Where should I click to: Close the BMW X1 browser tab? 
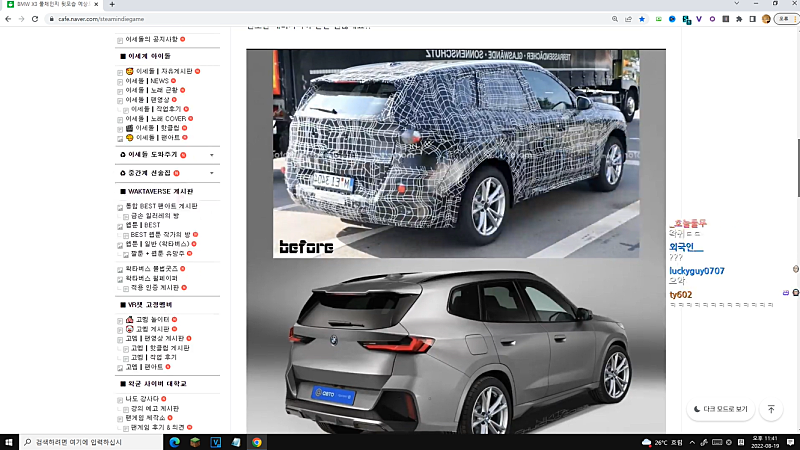pyautogui.click(x=96, y=4)
